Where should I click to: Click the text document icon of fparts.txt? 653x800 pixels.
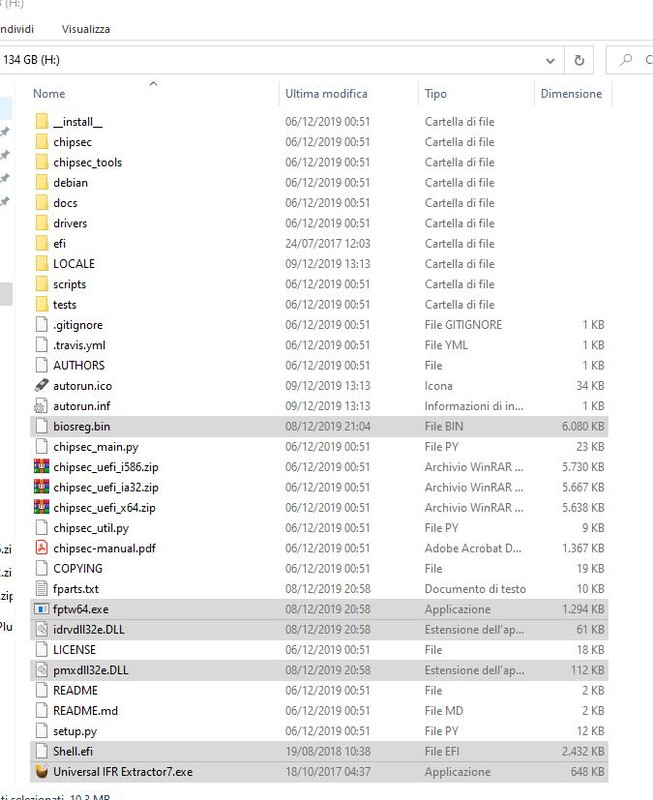tap(41, 588)
